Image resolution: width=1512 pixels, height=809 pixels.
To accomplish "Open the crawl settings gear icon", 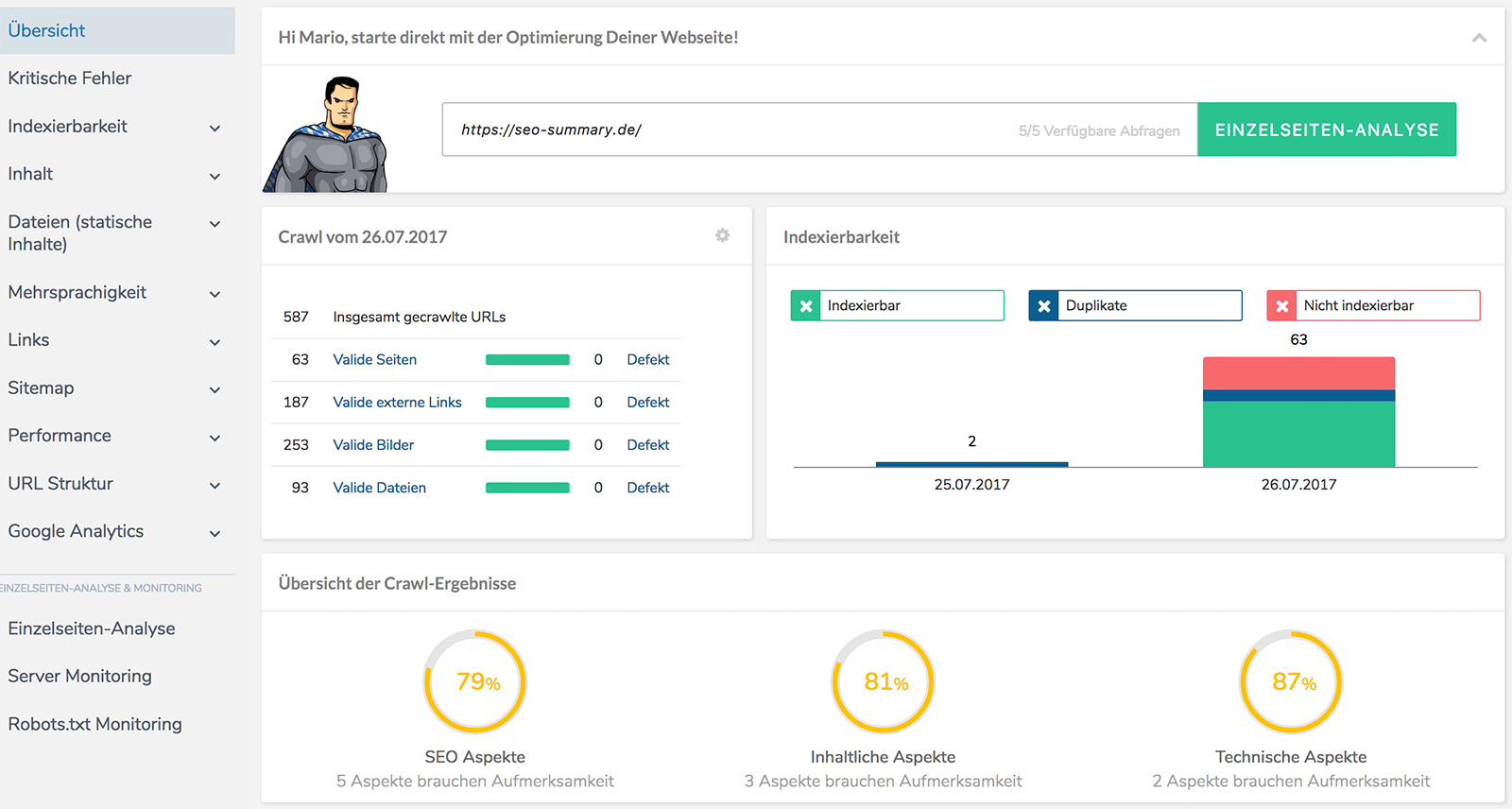I will (x=722, y=235).
